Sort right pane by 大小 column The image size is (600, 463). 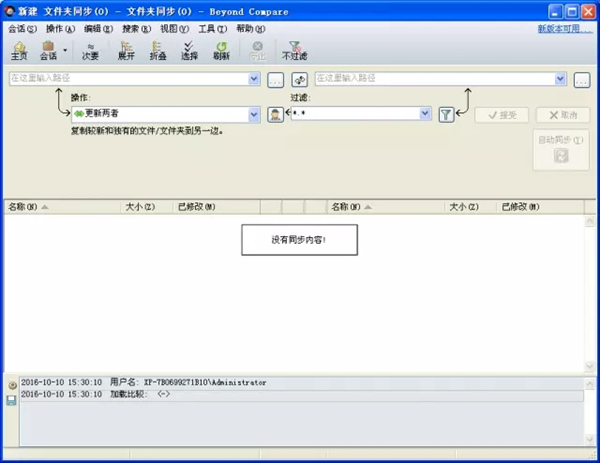pyautogui.click(x=471, y=207)
